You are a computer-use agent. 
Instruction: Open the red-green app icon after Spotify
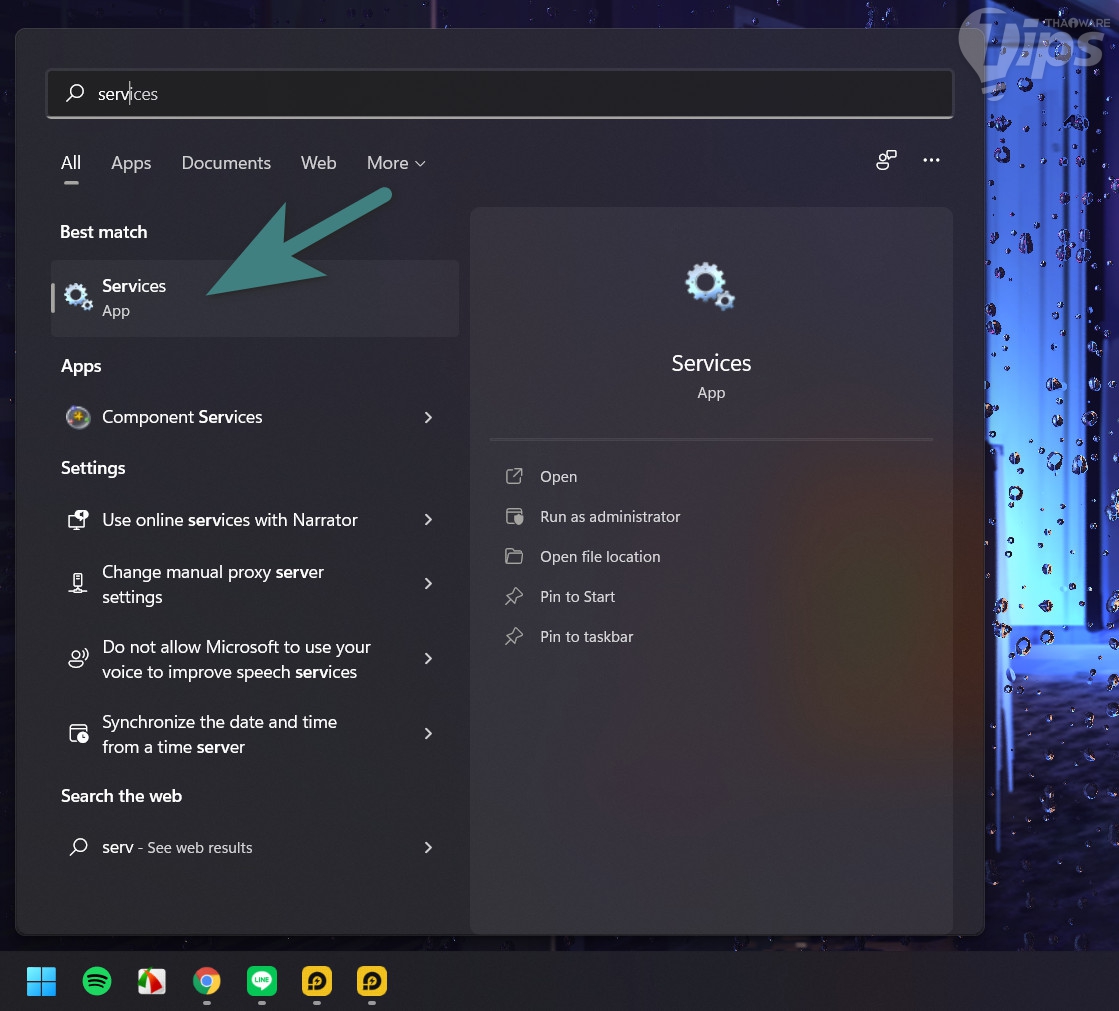152,981
